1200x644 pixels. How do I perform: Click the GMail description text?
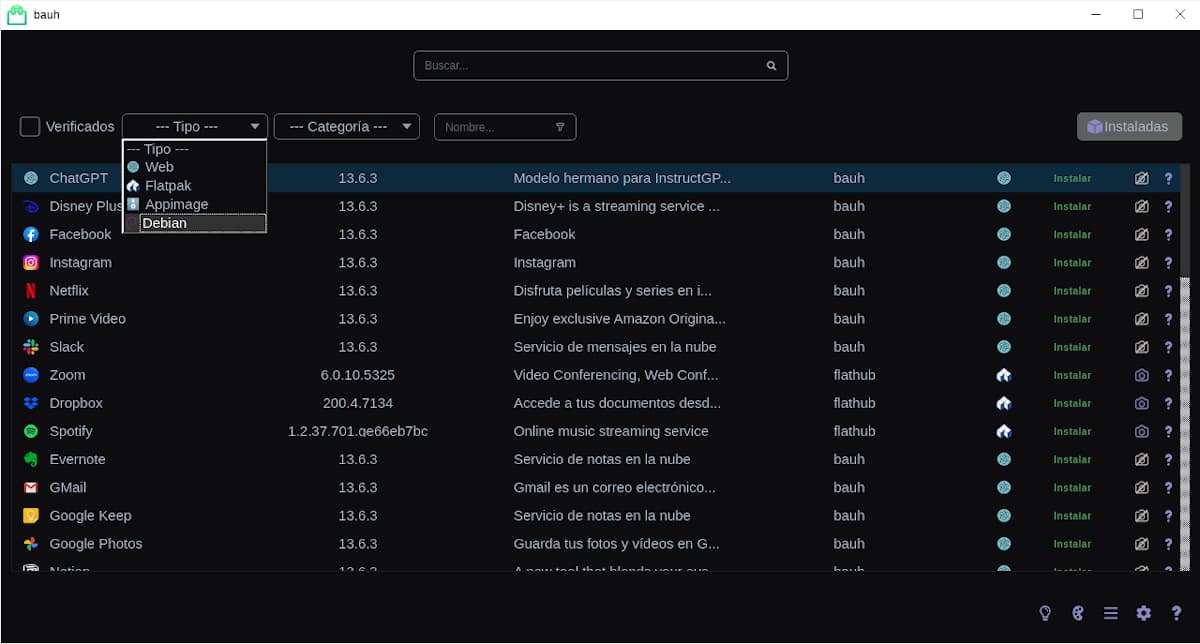pos(614,487)
